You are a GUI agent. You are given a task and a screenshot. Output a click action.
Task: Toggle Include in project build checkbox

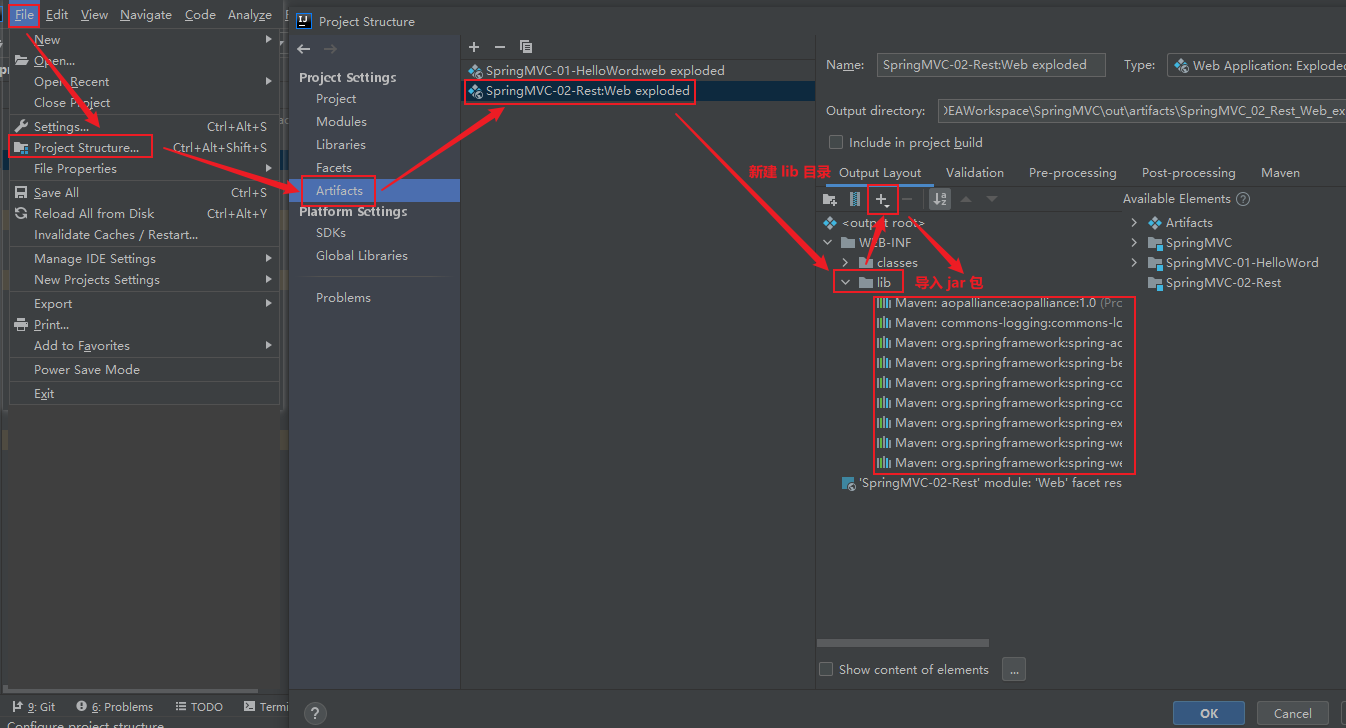[836, 142]
